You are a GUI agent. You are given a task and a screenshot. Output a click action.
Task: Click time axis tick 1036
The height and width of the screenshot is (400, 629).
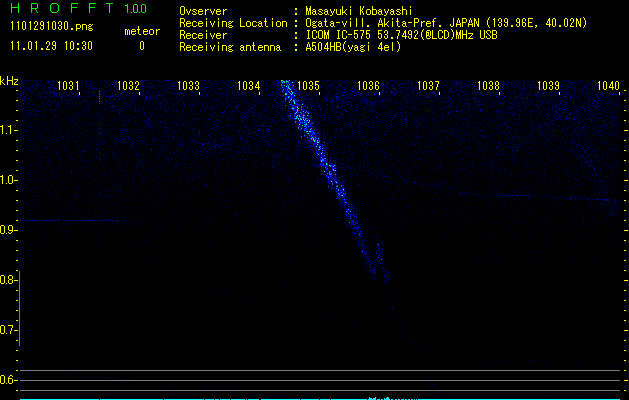click(x=368, y=85)
